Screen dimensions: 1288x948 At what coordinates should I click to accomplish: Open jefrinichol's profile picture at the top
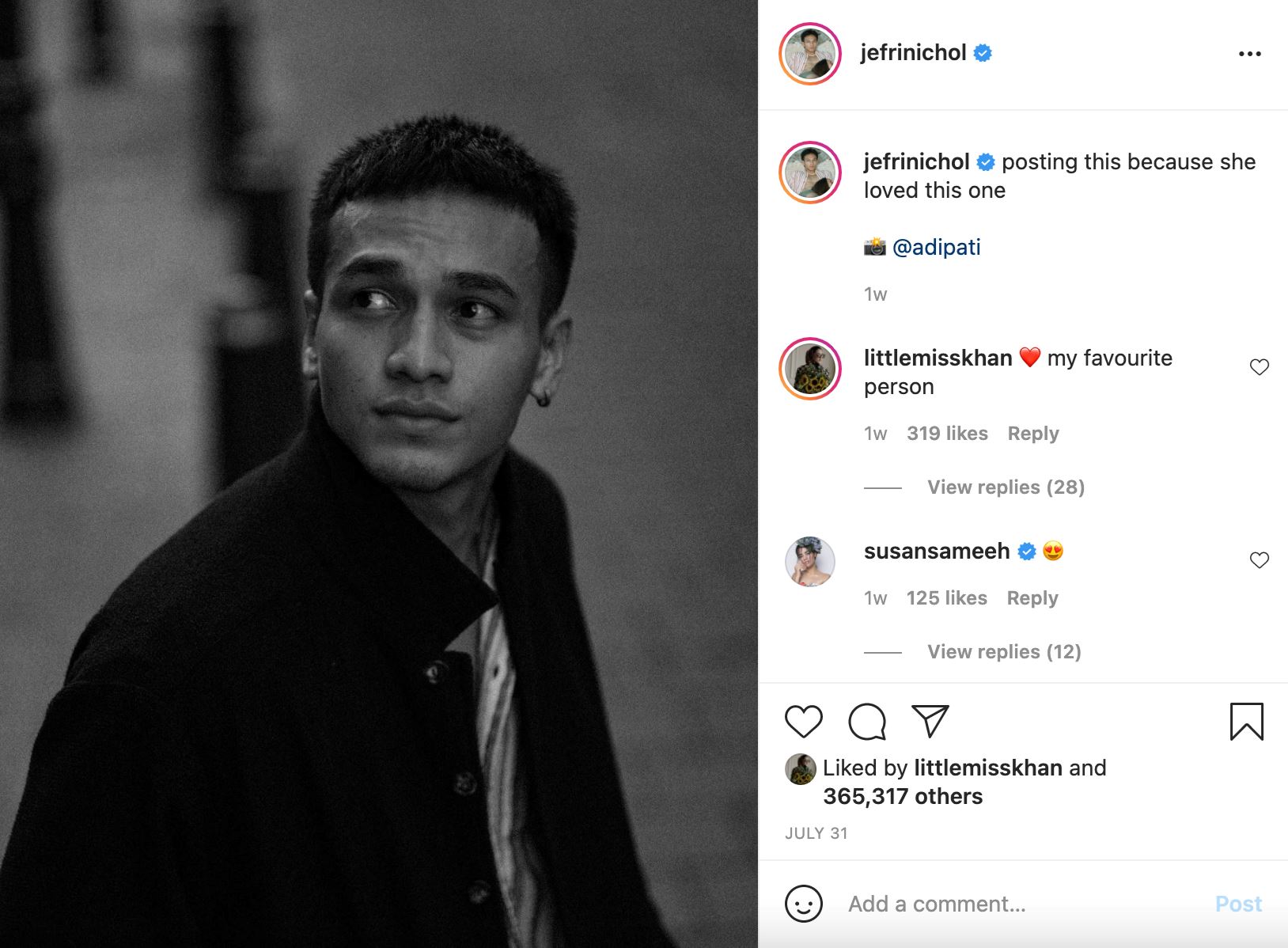click(809, 53)
